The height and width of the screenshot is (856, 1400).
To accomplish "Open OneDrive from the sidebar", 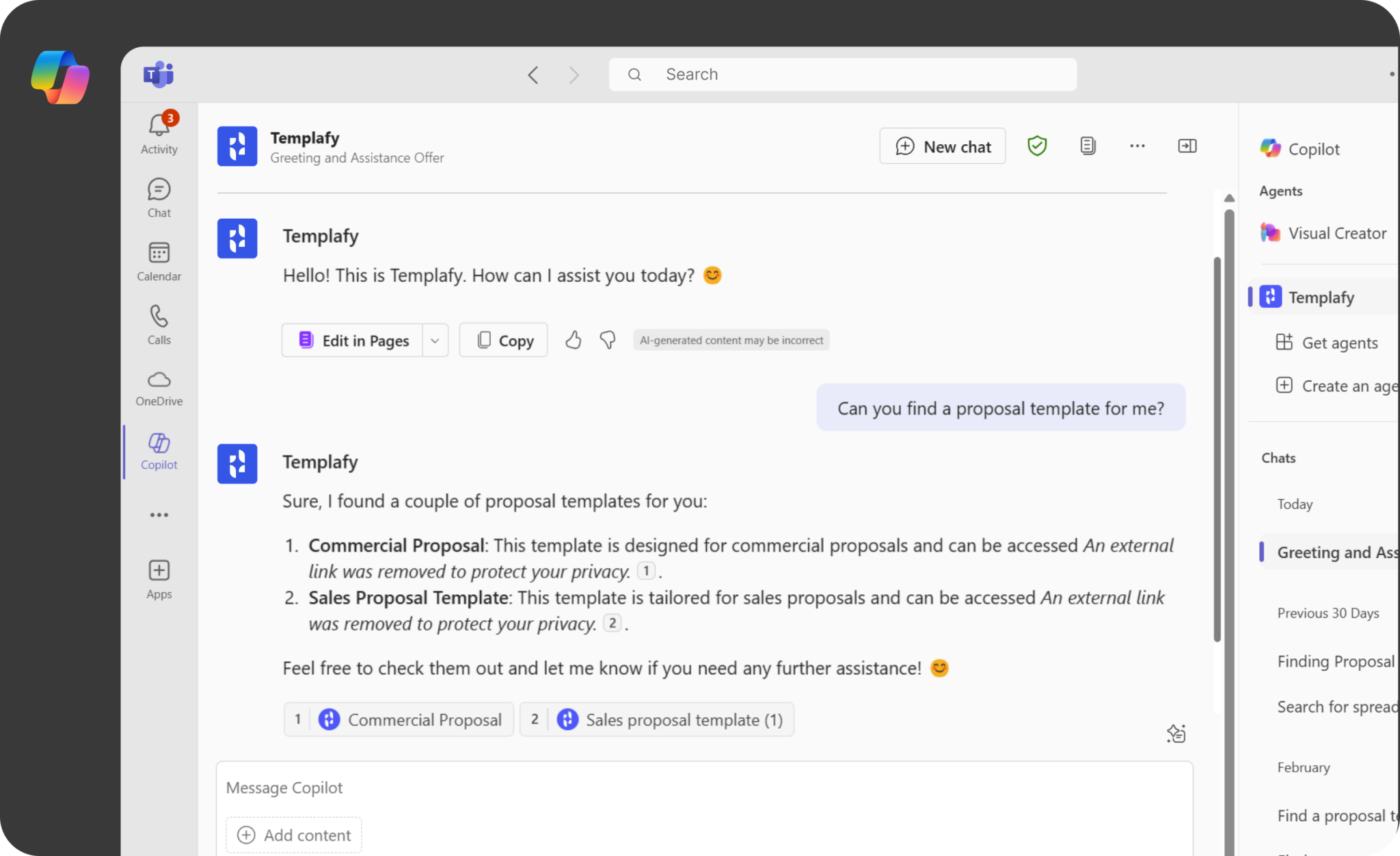I will tap(159, 386).
